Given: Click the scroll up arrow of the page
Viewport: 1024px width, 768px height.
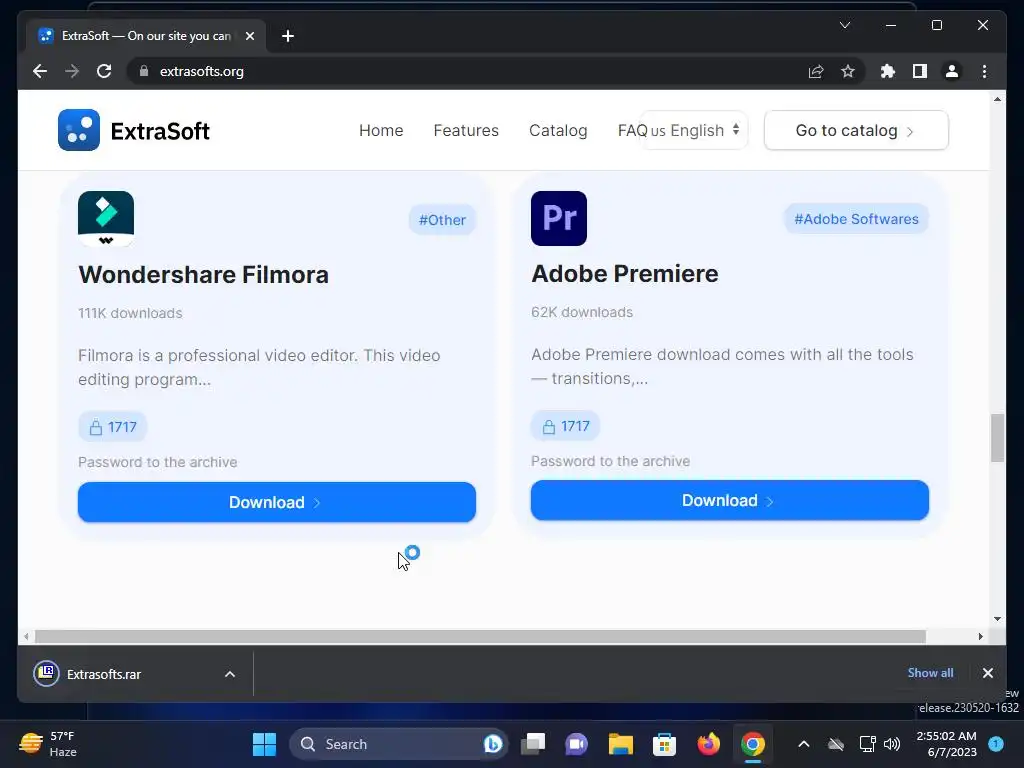Looking at the screenshot, I should (x=997, y=99).
